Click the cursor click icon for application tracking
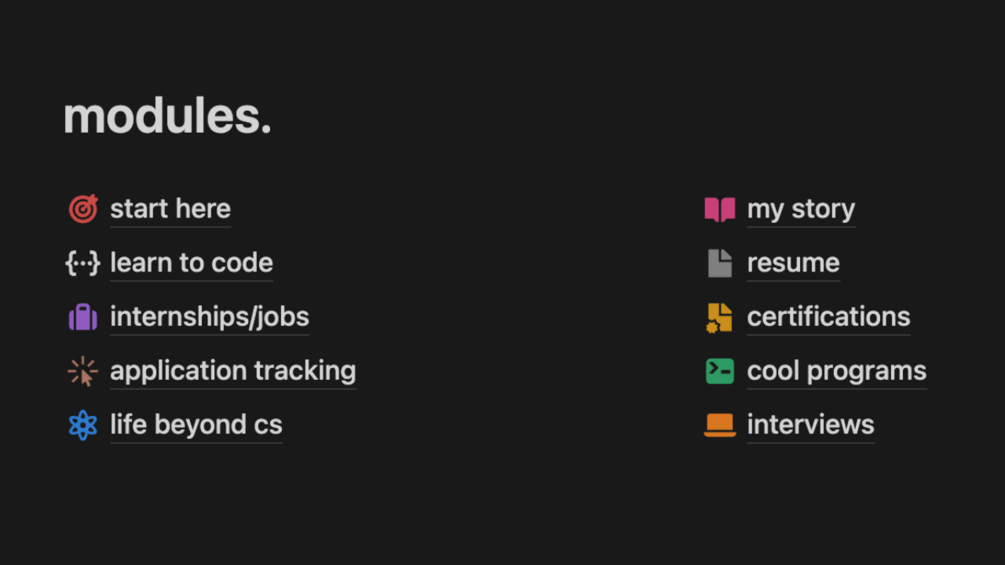Image resolution: width=1005 pixels, height=565 pixels. [x=83, y=372]
